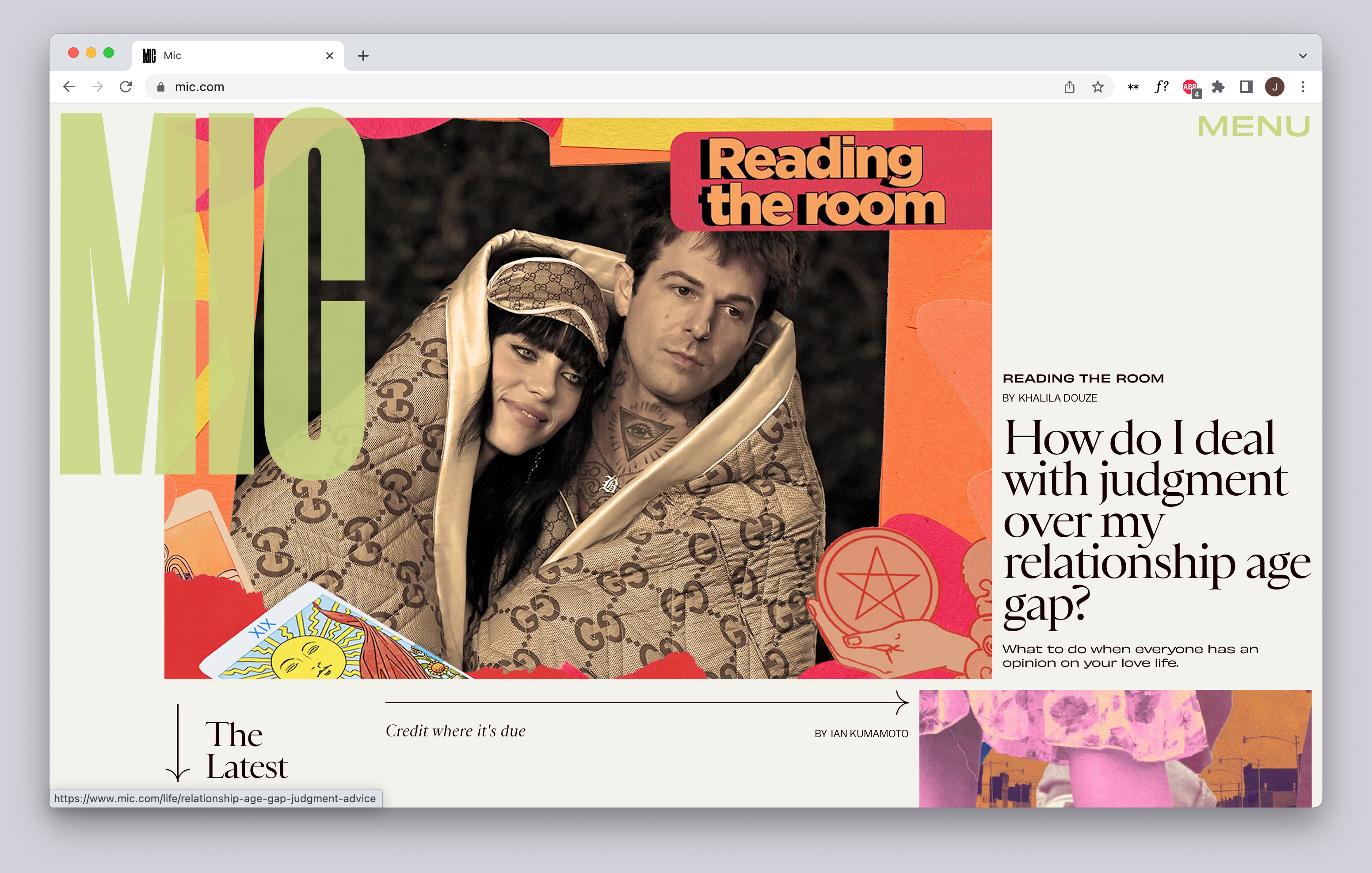Click the pink floral article thumbnail
The image size is (1372, 873).
click(x=1114, y=748)
